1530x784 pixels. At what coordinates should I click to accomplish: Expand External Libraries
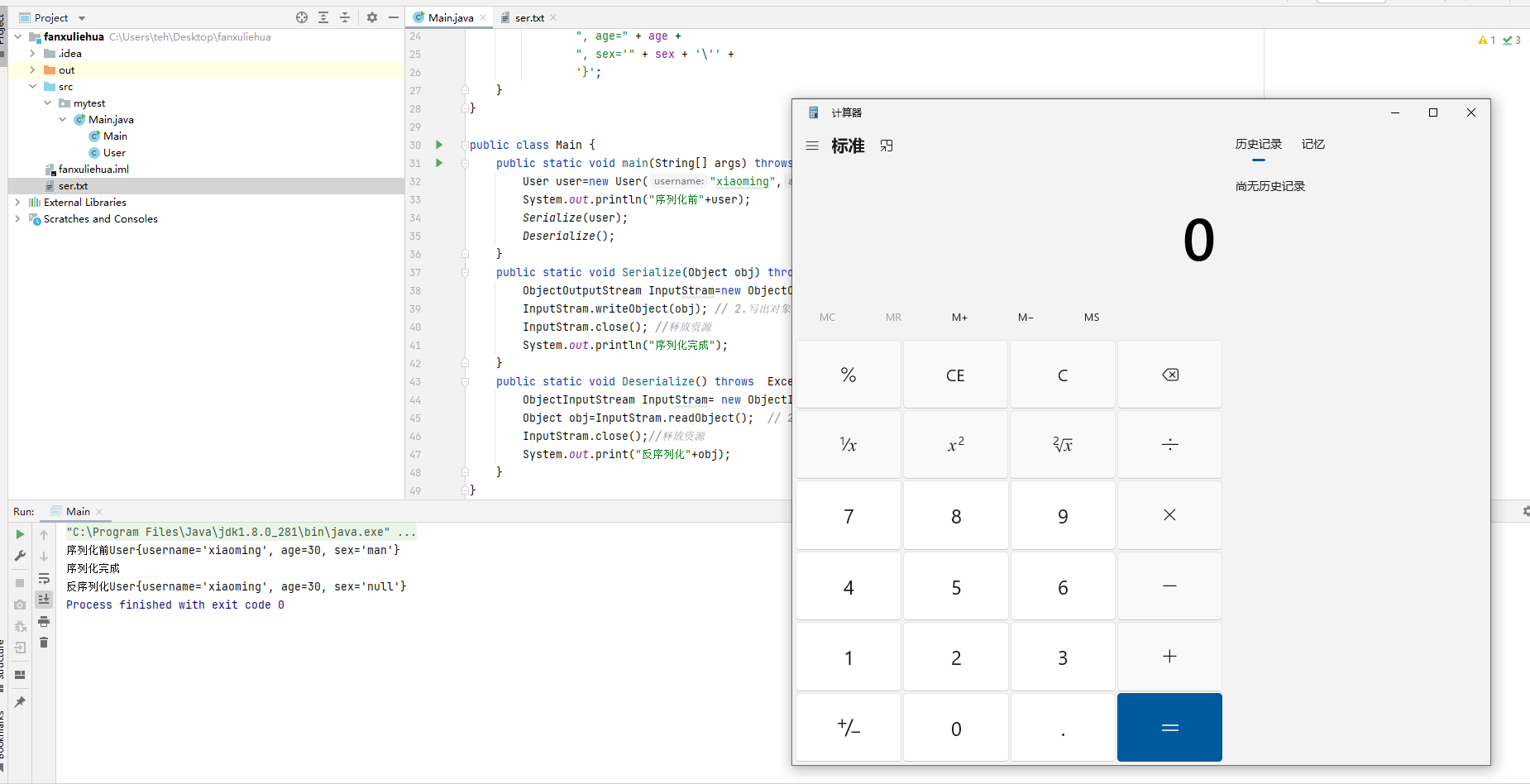point(18,202)
